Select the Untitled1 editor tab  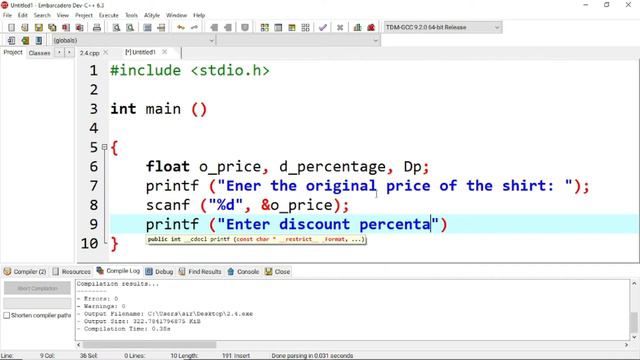(x=140, y=52)
